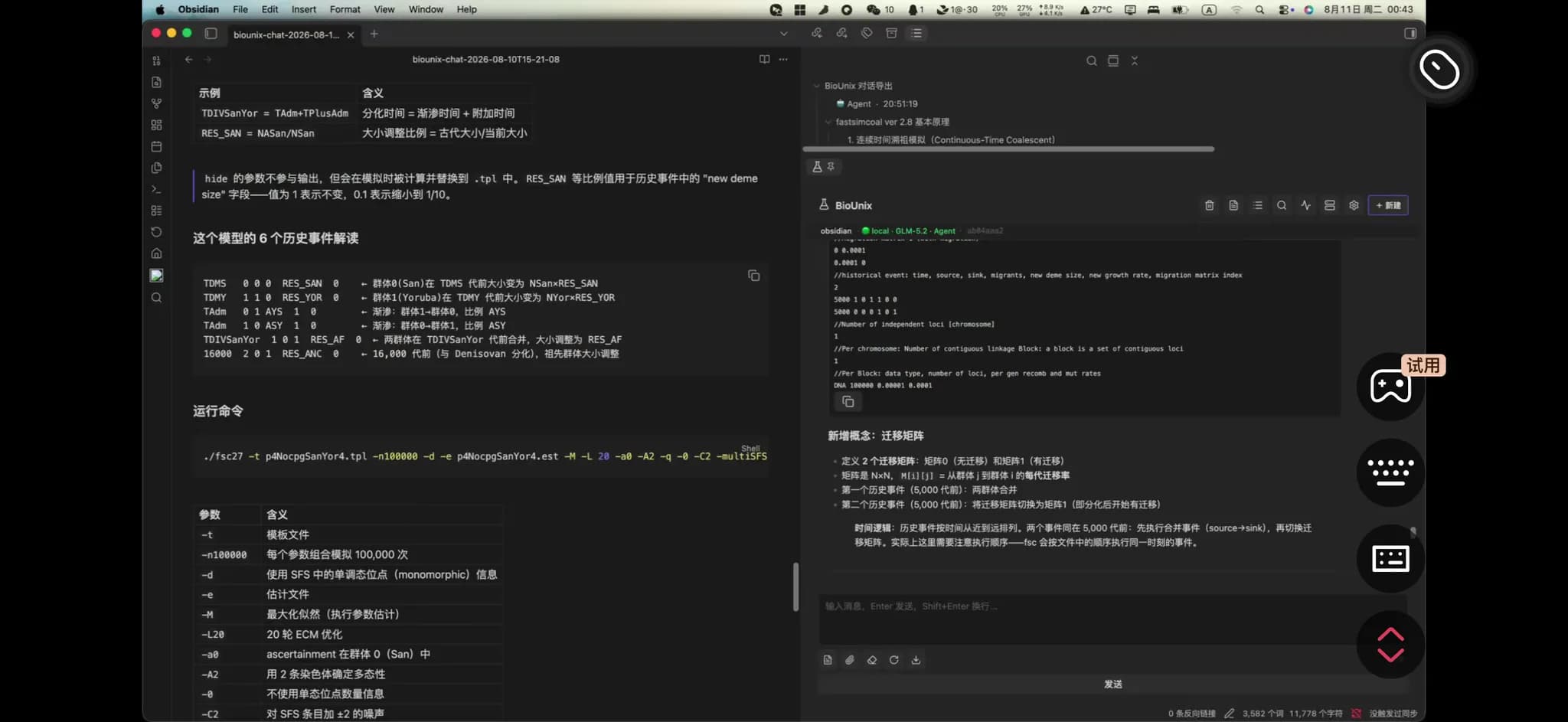
Task: Click the download export icon below input
Action: point(916,660)
